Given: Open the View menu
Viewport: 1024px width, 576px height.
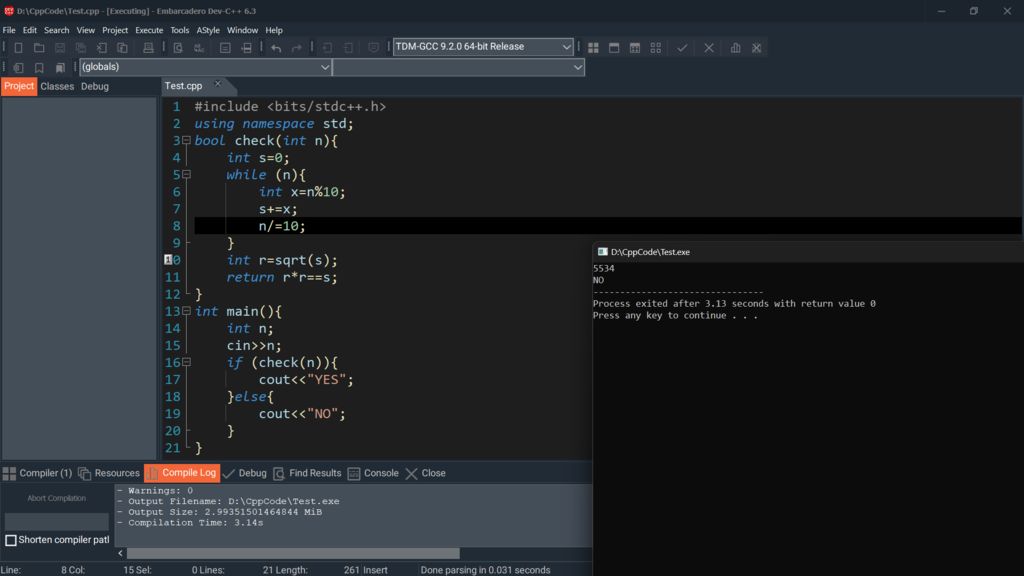Looking at the screenshot, I should click(x=86, y=30).
